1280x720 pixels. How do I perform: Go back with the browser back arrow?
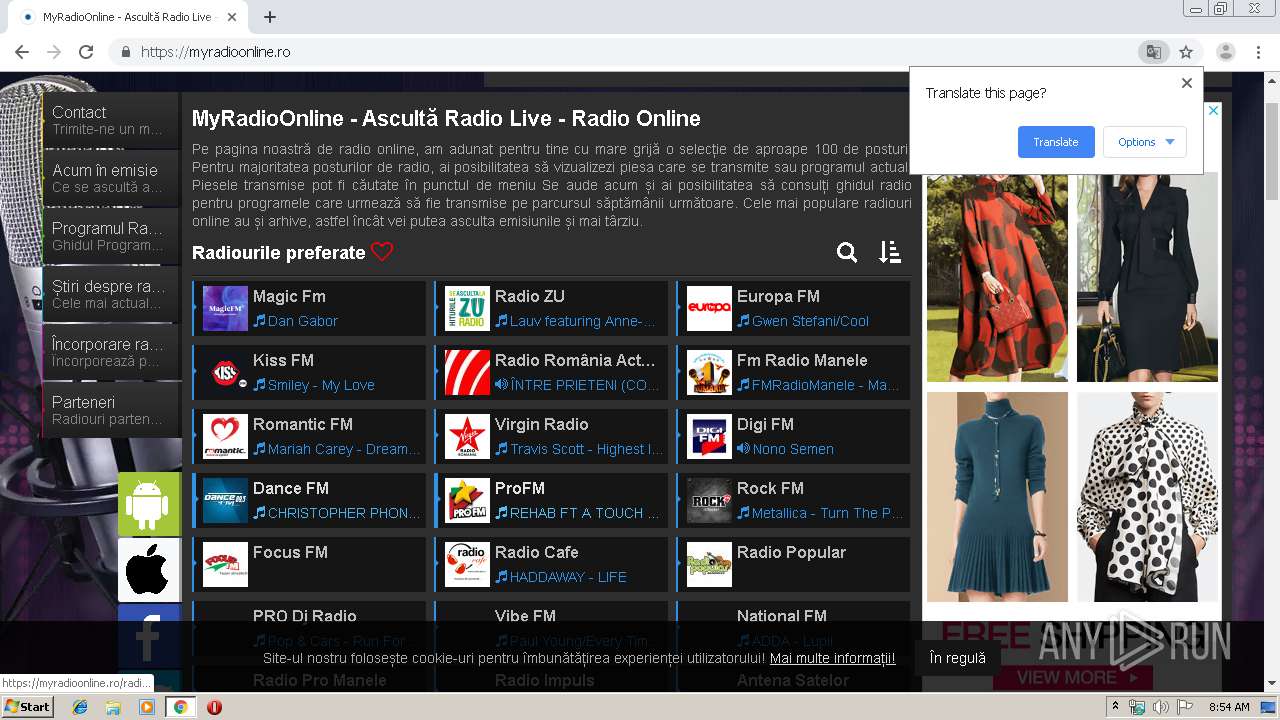click(21, 52)
